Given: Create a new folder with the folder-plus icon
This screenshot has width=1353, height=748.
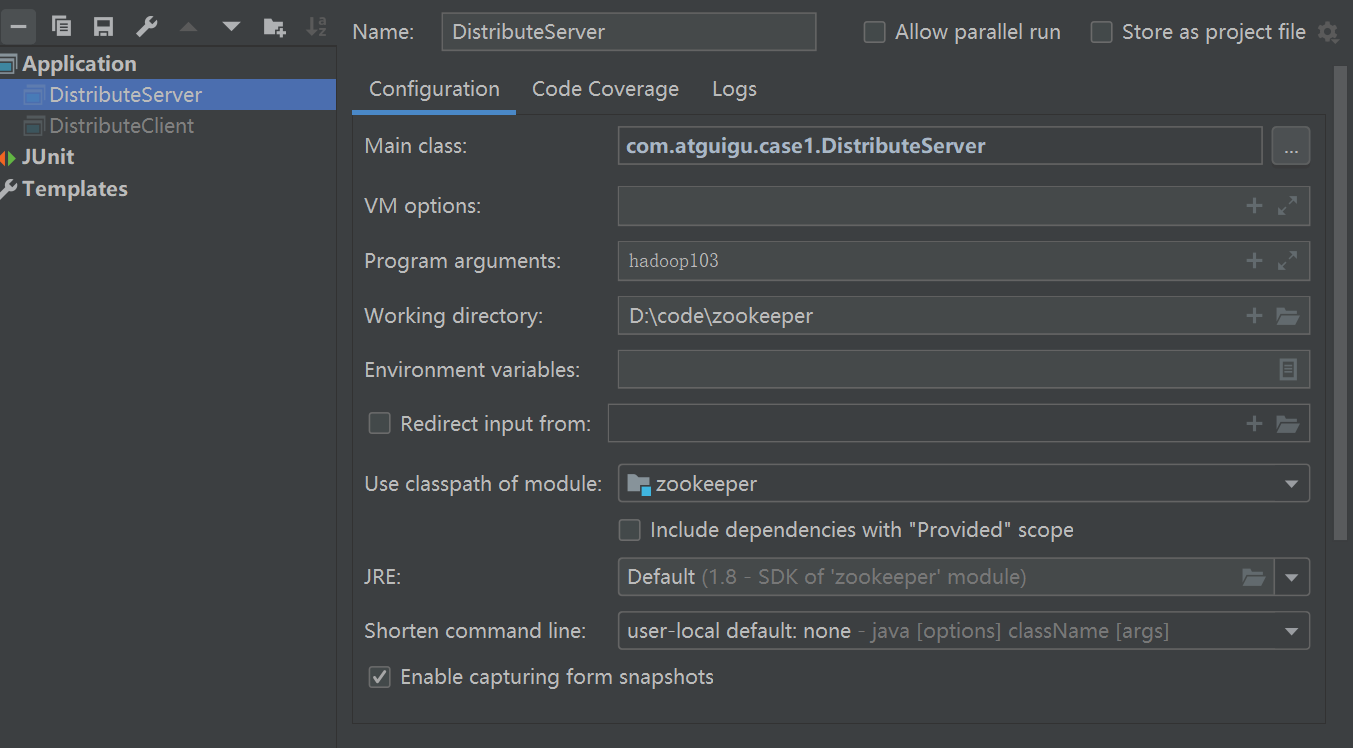Looking at the screenshot, I should (x=274, y=27).
